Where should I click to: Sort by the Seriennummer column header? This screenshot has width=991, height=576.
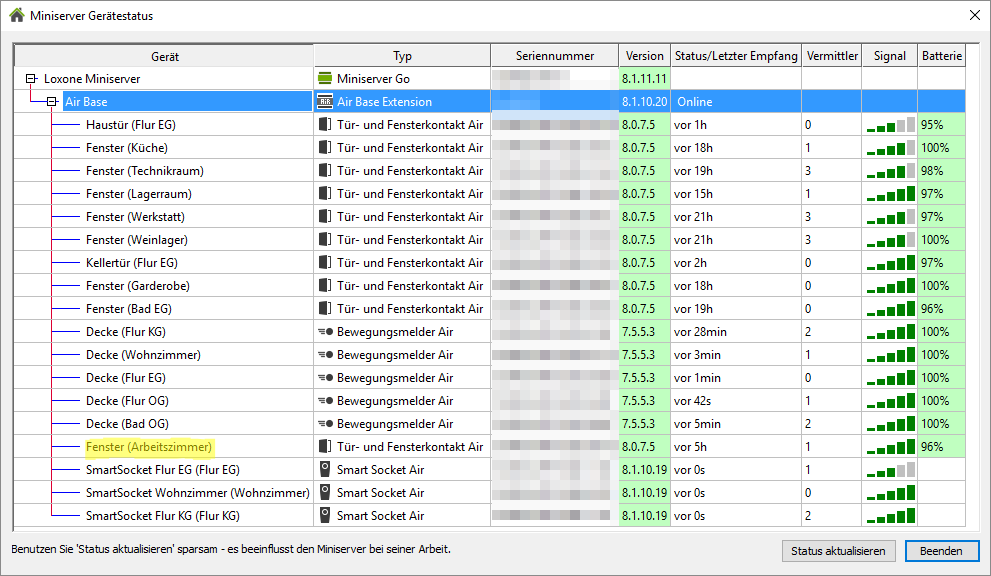click(x=555, y=56)
